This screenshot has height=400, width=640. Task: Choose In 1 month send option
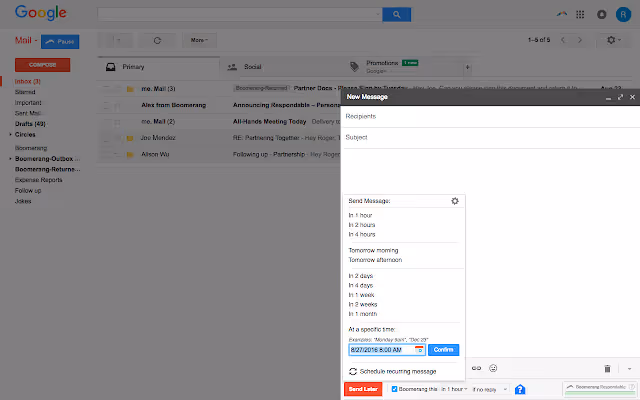(362, 314)
